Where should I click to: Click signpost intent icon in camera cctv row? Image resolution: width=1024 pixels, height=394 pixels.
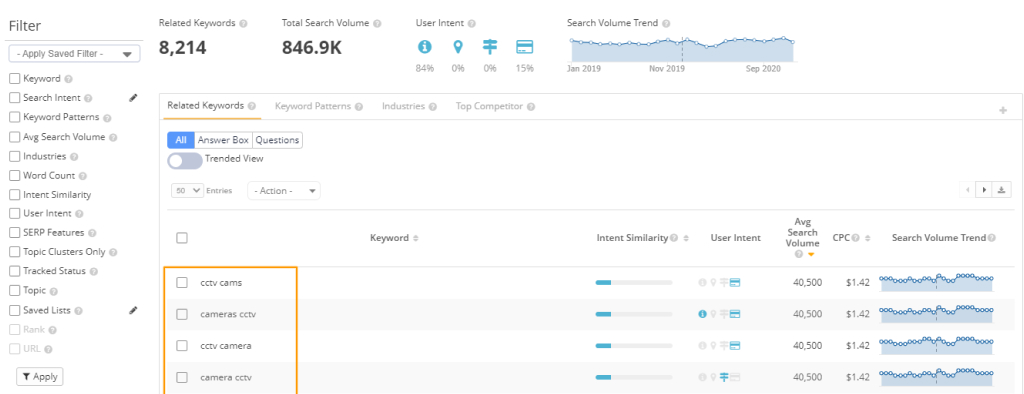tap(724, 377)
